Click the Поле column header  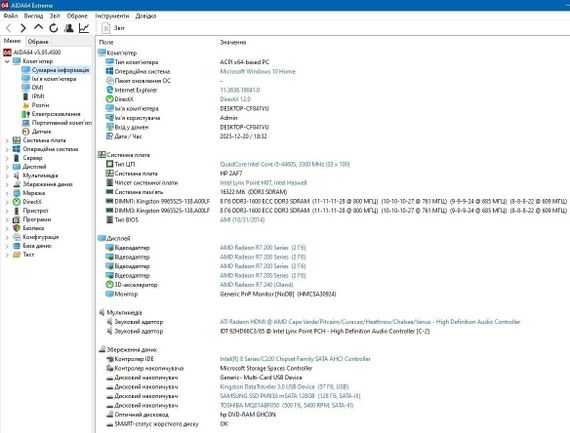click(106, 43)
